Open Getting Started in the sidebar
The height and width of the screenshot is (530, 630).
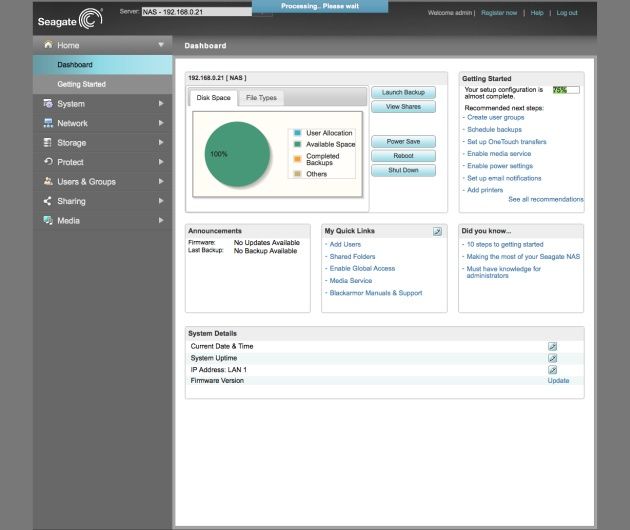[102, 84]
